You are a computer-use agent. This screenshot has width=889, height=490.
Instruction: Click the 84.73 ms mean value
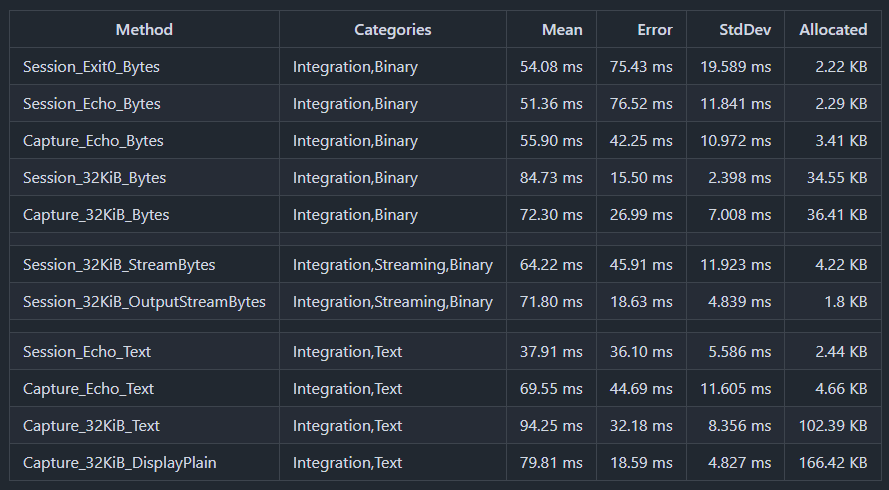(551, 178)
